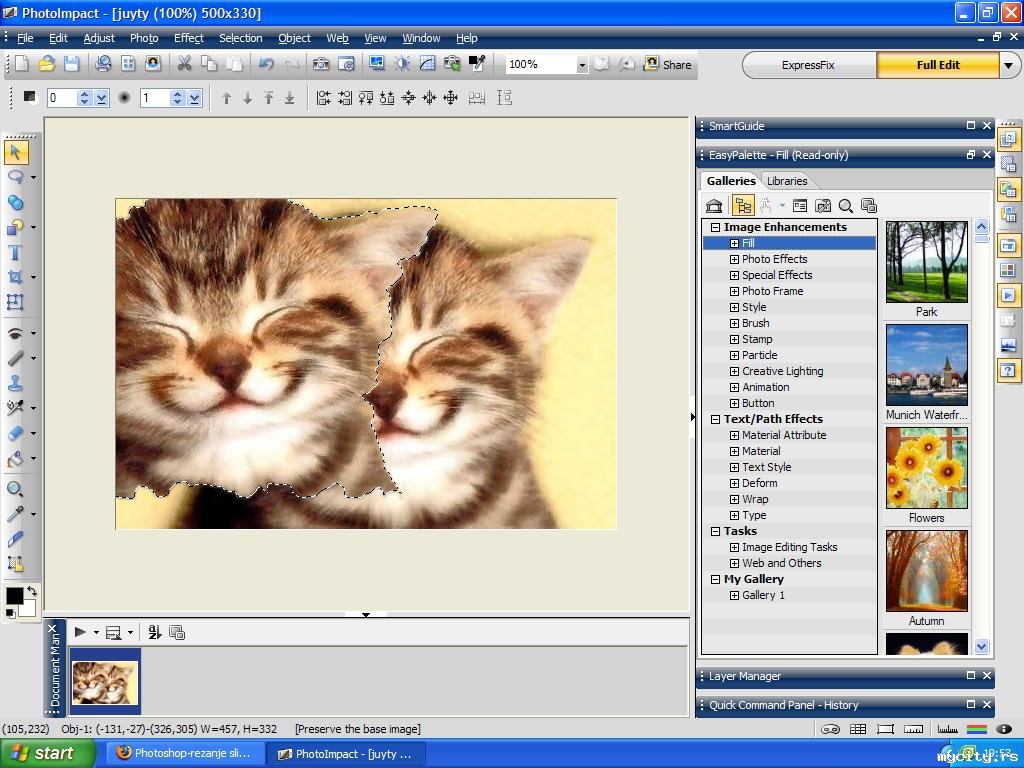Switch to Full Edit mode
This screenshot has width=1024, height=768.
coord(937,65)
